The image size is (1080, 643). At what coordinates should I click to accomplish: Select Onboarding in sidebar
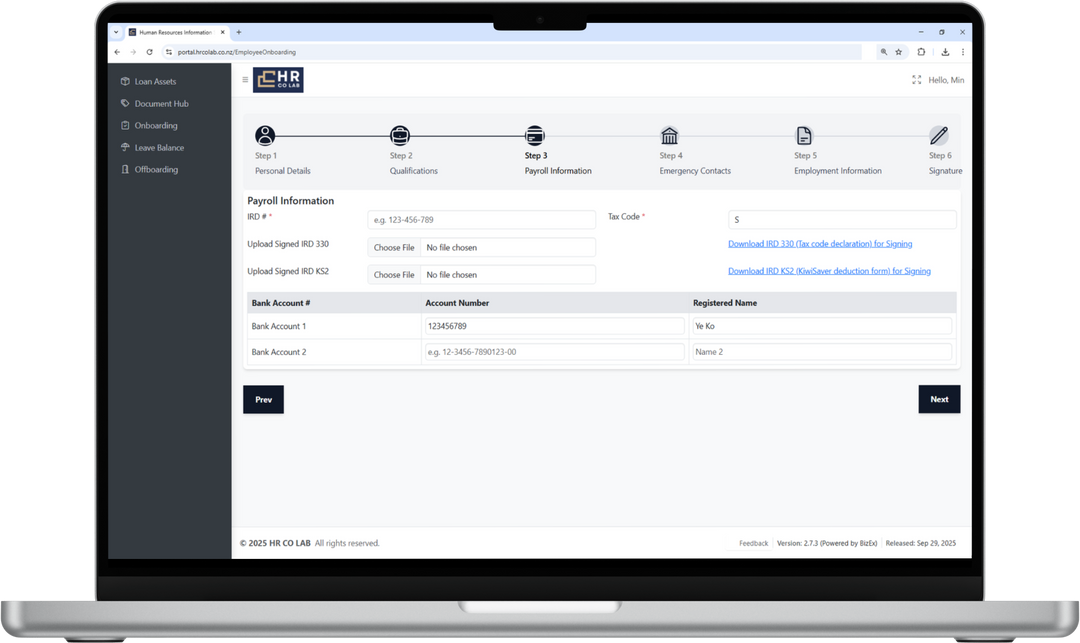(x=156, y=126)
